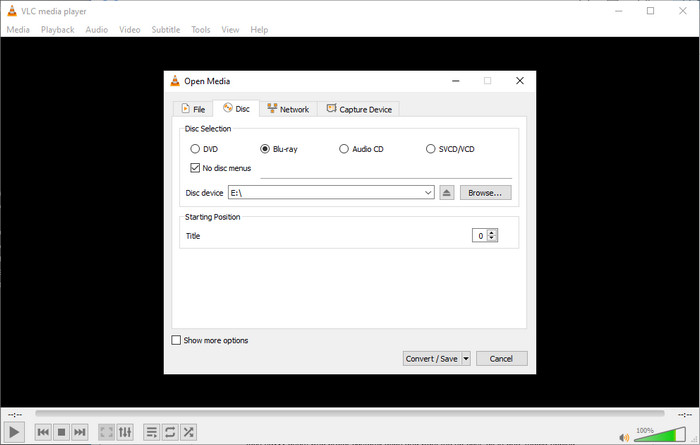Click remaining time label at right of seek bar
The height and width of the screenshot is (445, 700).
point(684,415)
